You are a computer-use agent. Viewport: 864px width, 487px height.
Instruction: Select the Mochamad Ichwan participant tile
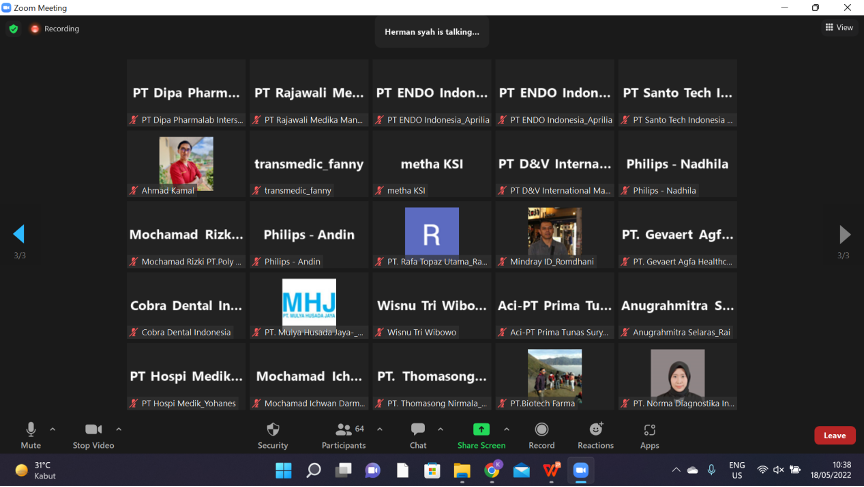309,376
